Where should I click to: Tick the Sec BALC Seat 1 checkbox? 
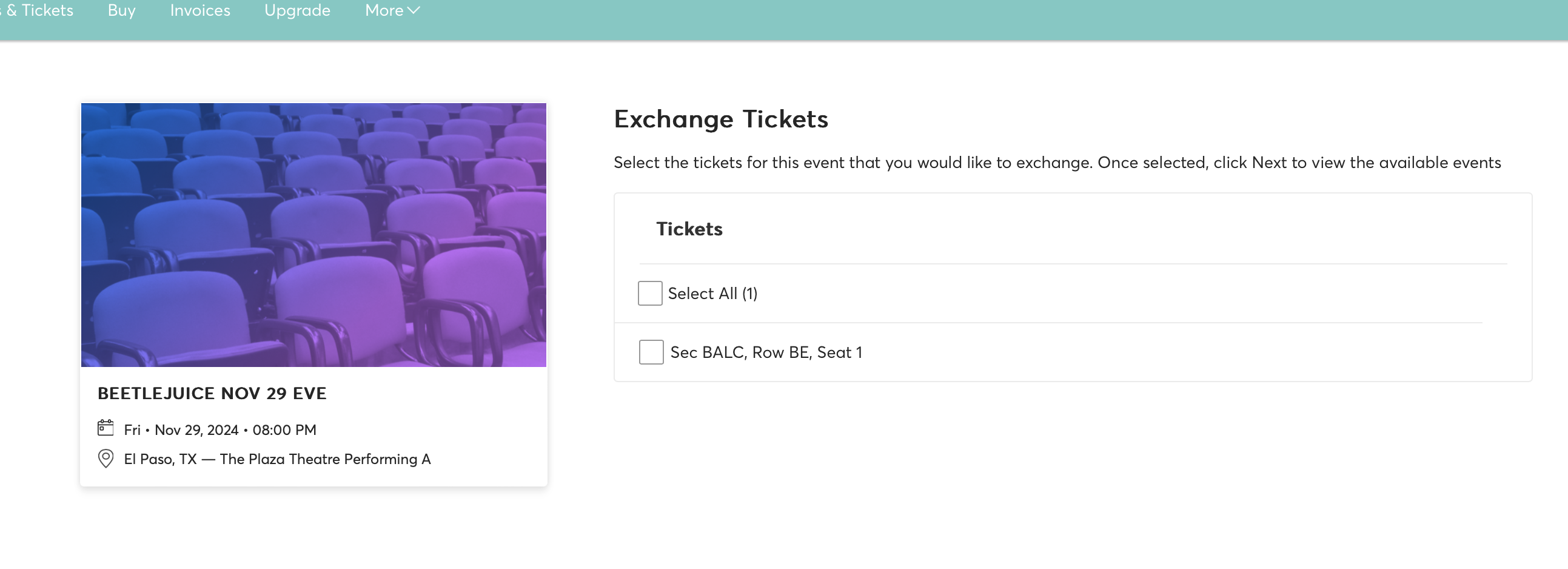pos(651,352)
